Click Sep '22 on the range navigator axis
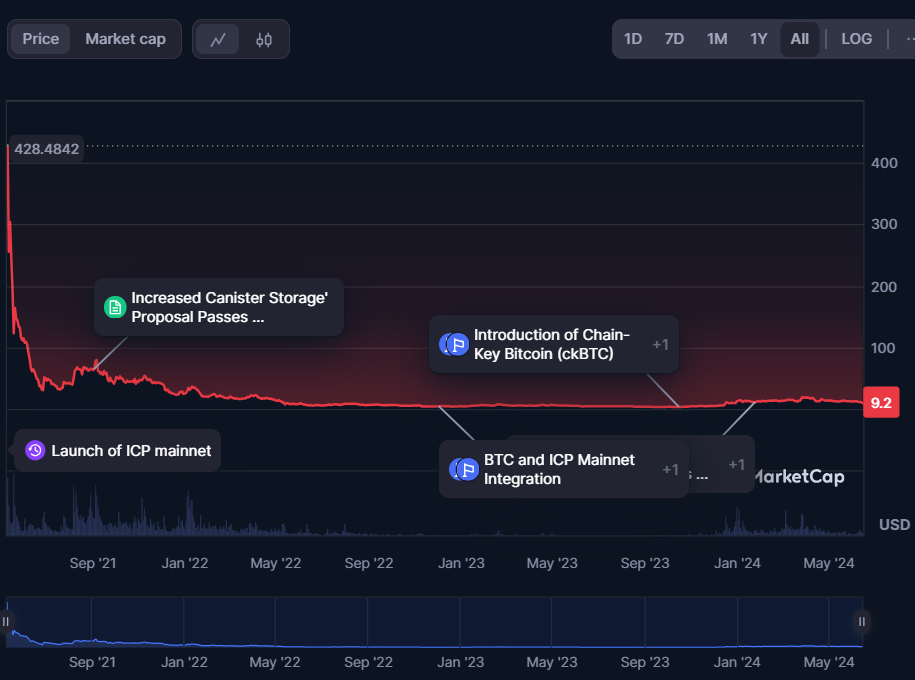Image resolution: width=915 pixels, height=680 pixels. [x=368, y=662]
